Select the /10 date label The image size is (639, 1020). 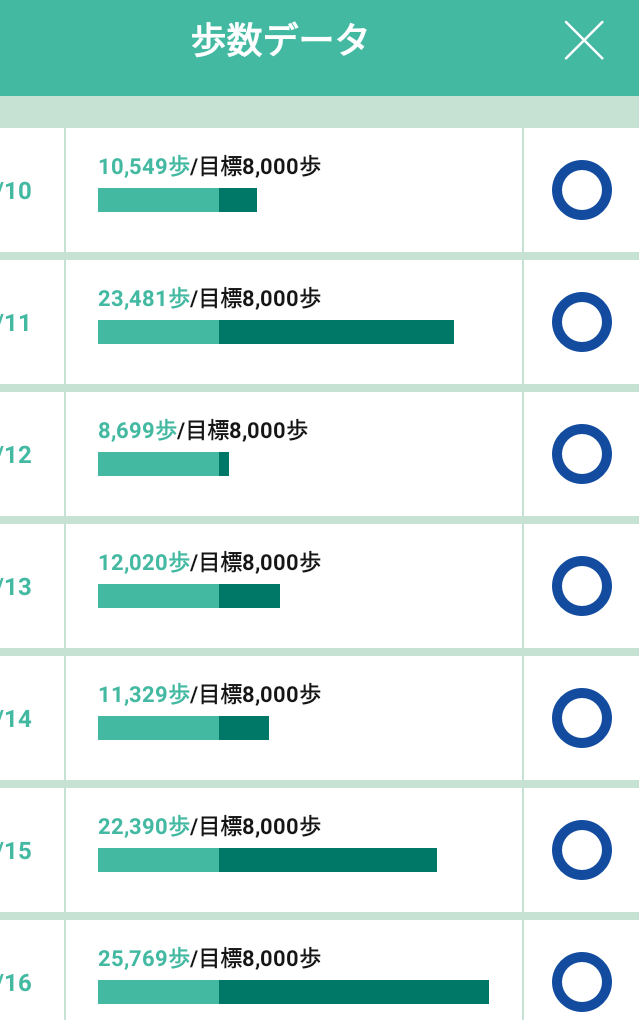16,191
